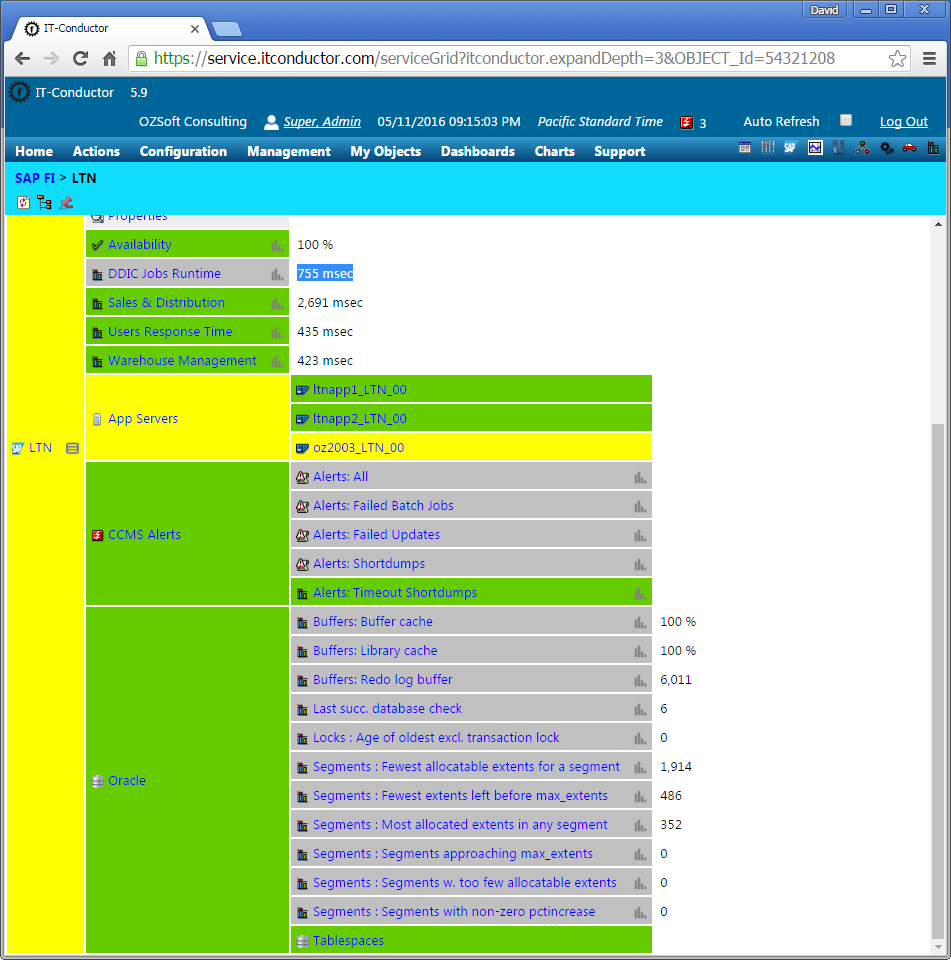Image resolution: width=951 pixels, height=960 pixels.
Task: Open the ltnapp2_LTN_00 app server link
Action: [x=359, y=419]
